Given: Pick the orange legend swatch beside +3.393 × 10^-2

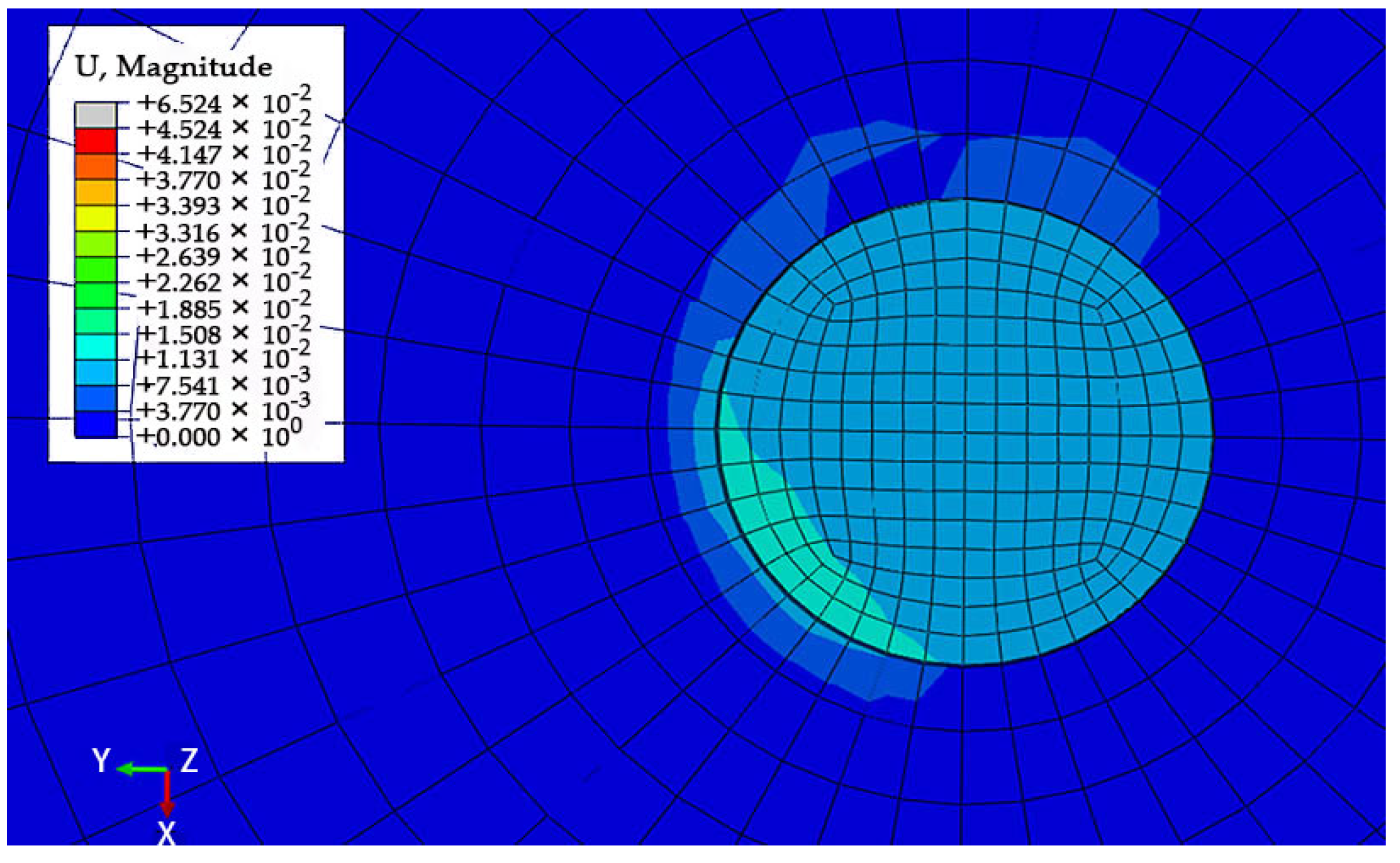Looking at the screenshot, I should click(96, 192).
